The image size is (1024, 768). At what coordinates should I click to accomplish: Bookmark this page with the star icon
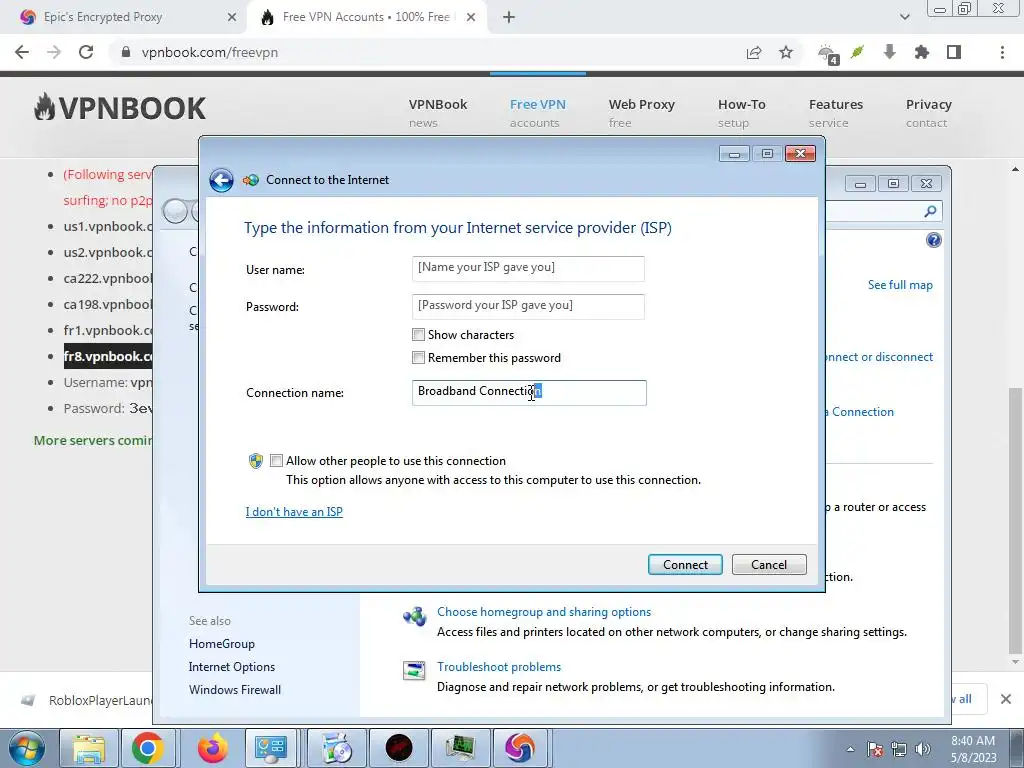pyautogui.click(x=786, y=52)
